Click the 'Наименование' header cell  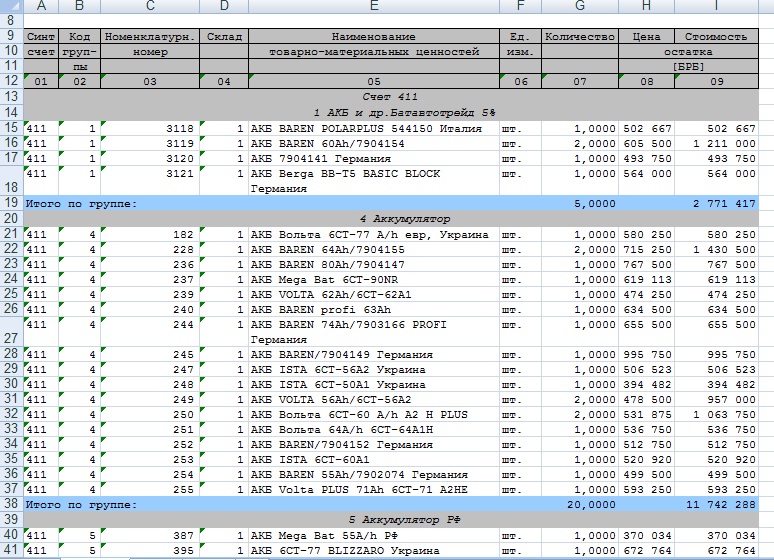[373, 36]
